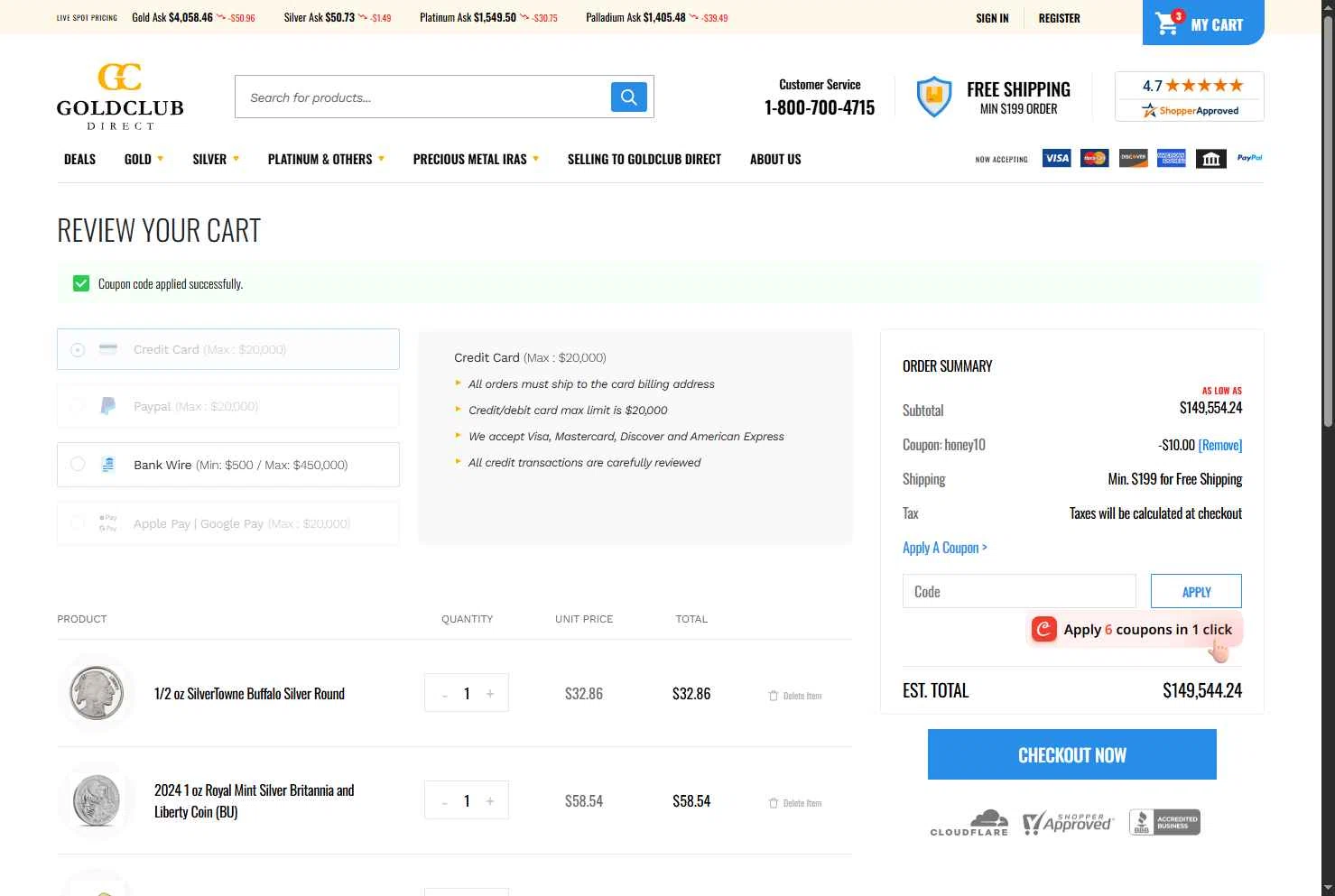Open Selling to GoldClub Direct page
The image size is (1335, 896).
[x=644, y=159]
